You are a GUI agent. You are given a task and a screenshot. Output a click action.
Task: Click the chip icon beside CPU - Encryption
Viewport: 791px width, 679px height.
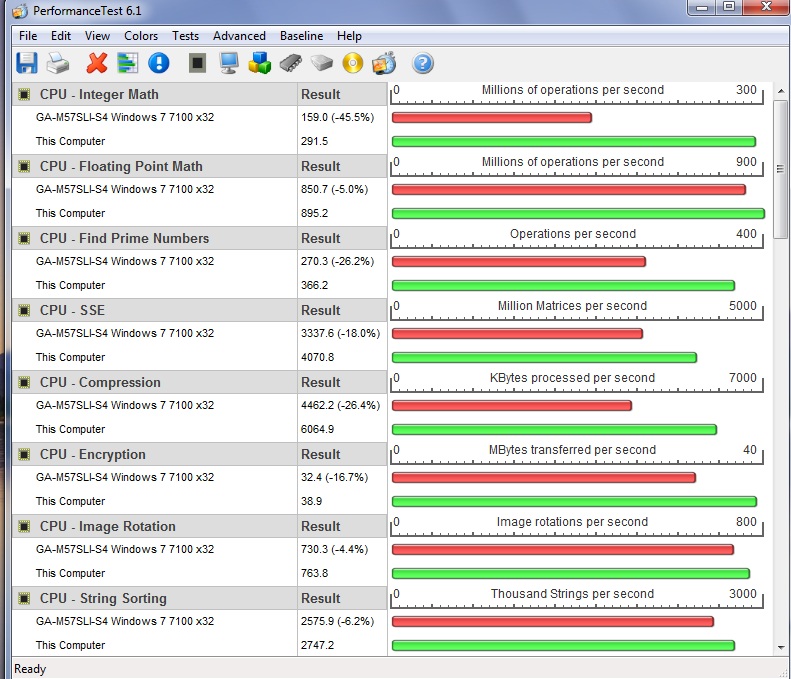click(x=24, y=455)
